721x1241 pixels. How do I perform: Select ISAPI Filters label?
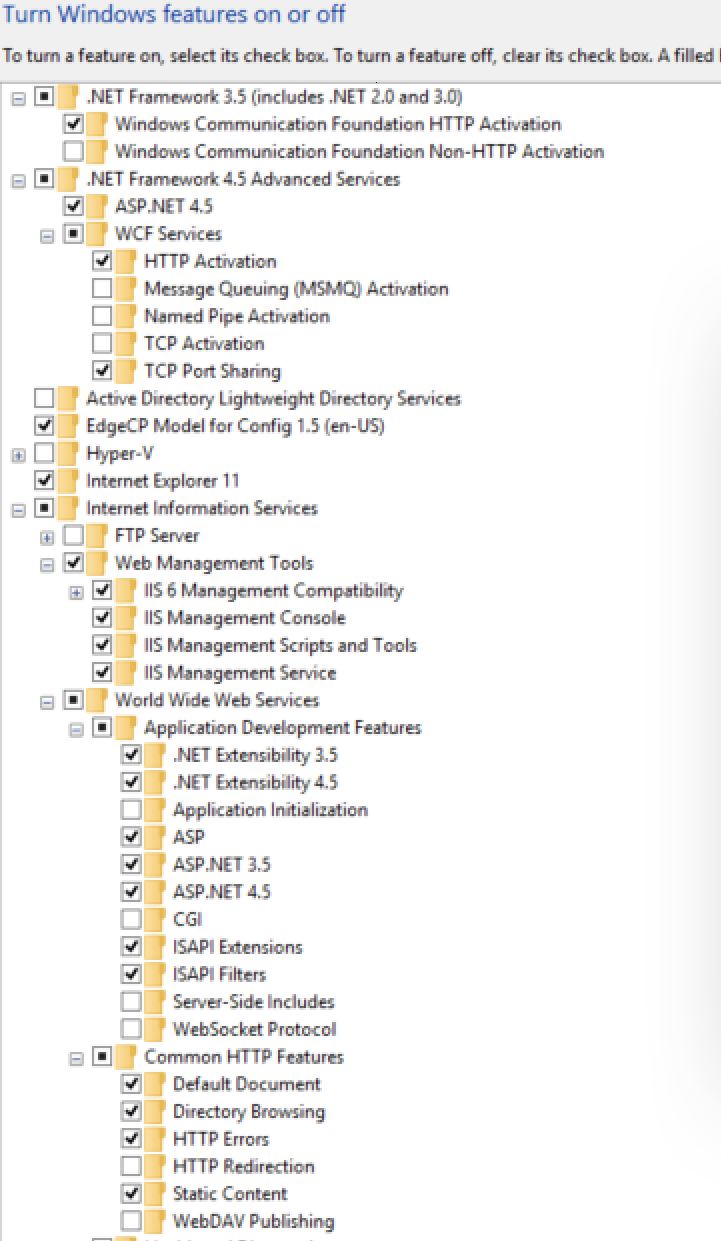coord(219,974)
